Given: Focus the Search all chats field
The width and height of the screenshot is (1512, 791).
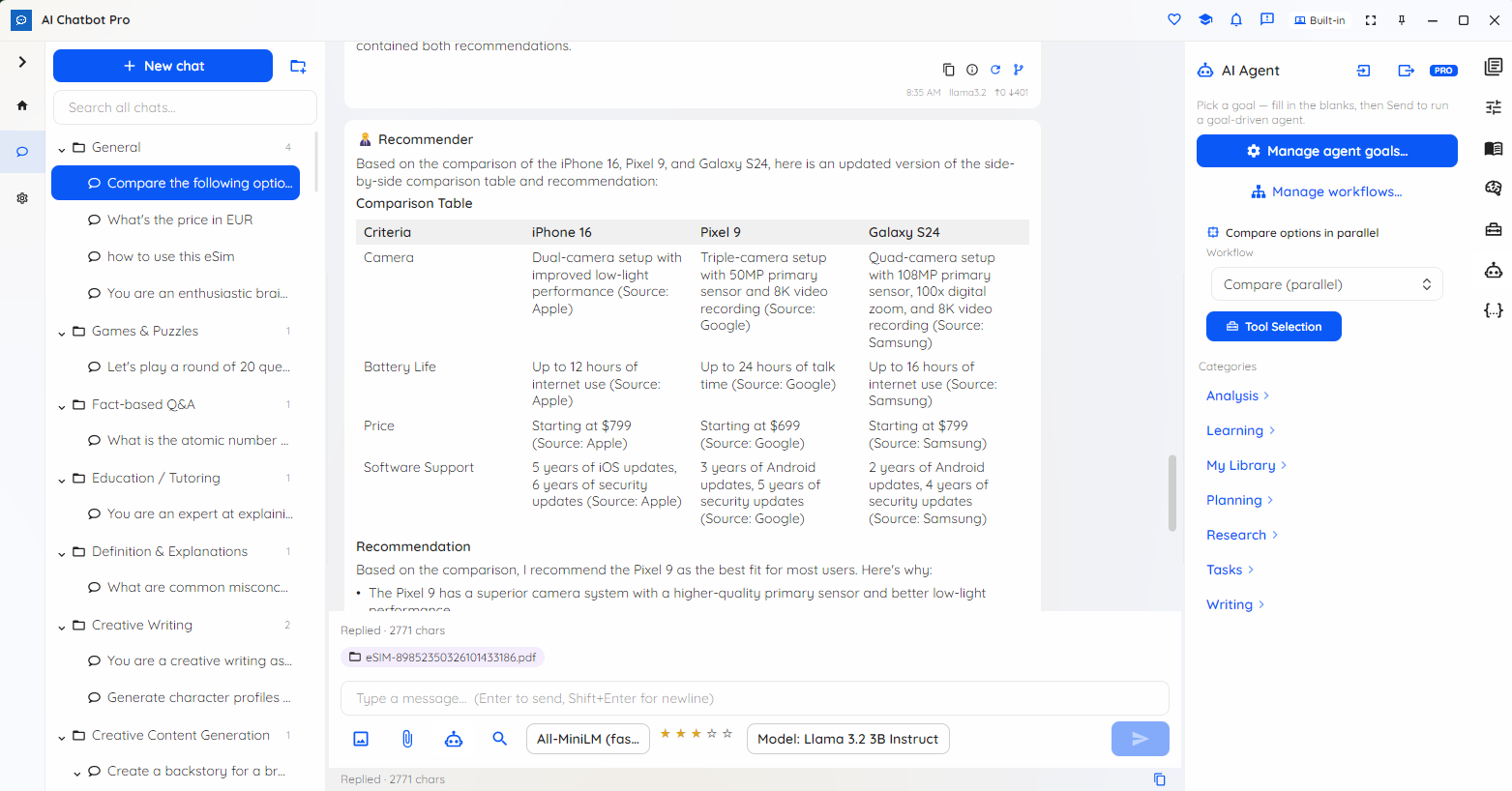Looking at the screenshot, I should pos(185,107).
